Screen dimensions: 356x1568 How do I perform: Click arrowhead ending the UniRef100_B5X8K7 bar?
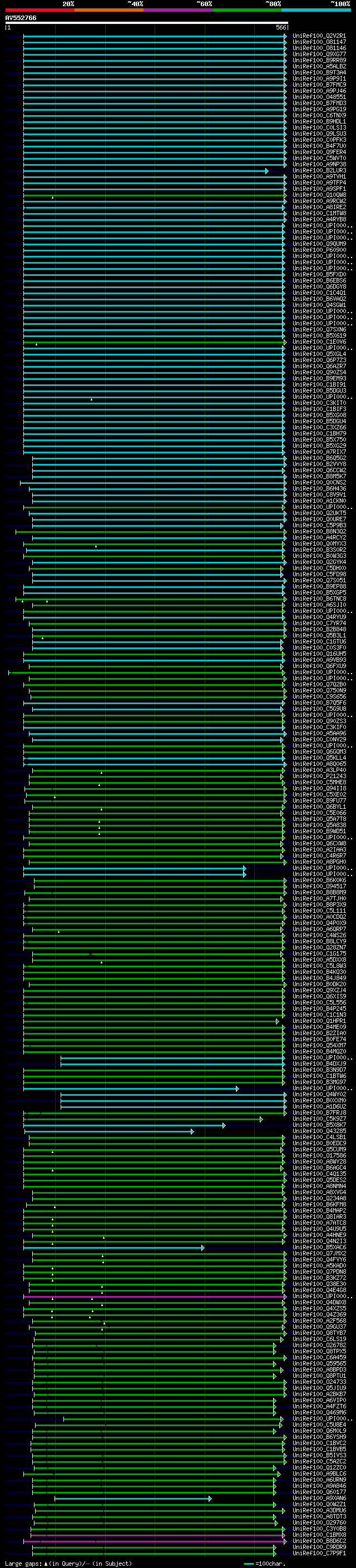click(x=224, y=1125)
